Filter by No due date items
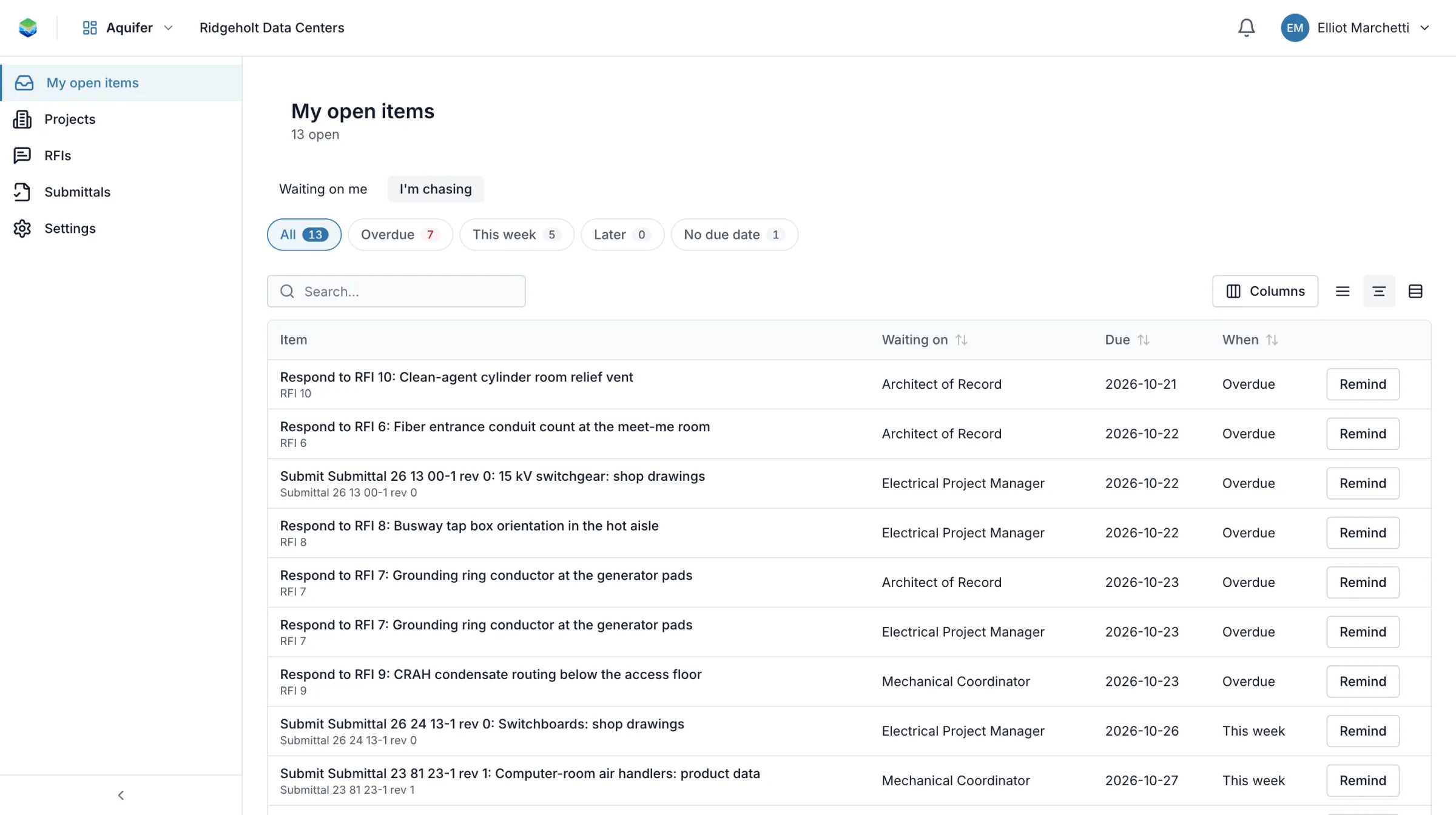 click(734, 235)
